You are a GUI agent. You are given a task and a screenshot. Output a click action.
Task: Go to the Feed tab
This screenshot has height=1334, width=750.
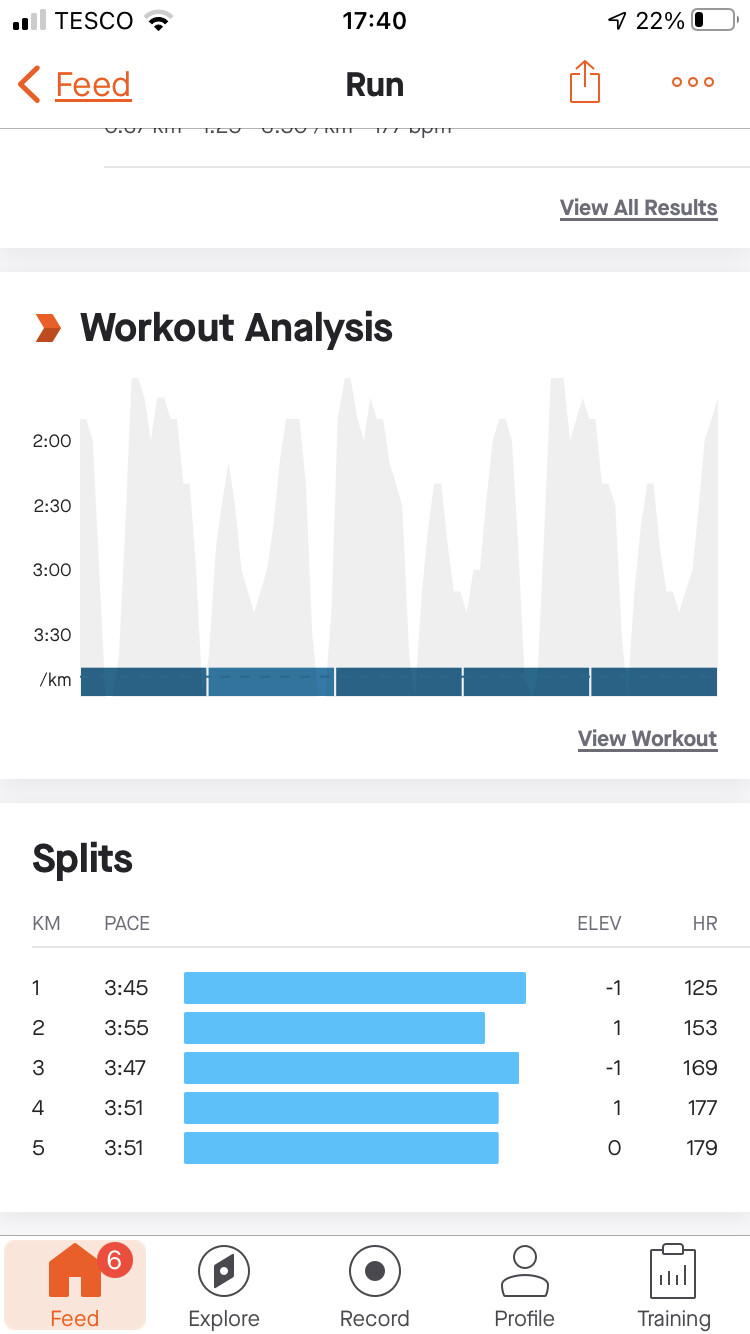point(75,1286)
